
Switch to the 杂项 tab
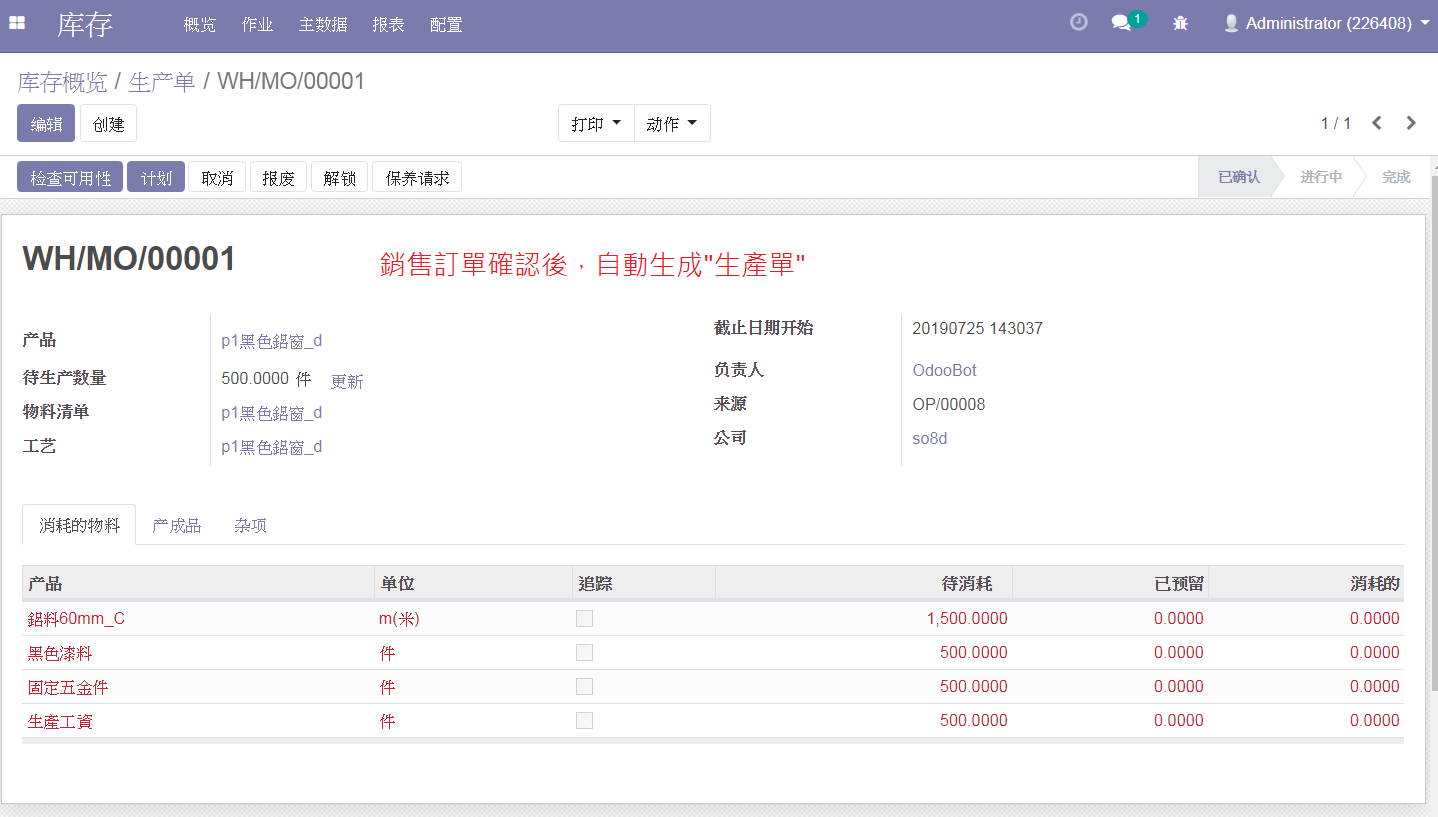pyautogui.click(x=251, y=525)
